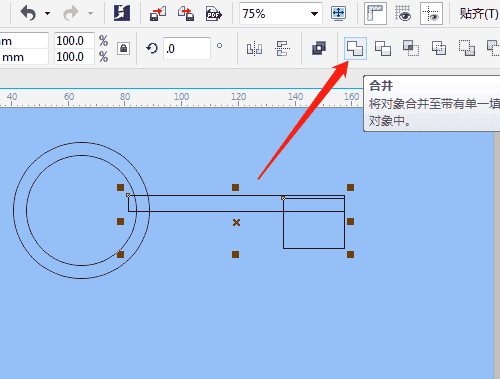Screen dimensions: 500x379
Task: Open the redo history dropdown arrow
Action: pyautogui.click(x=90, y=14)
